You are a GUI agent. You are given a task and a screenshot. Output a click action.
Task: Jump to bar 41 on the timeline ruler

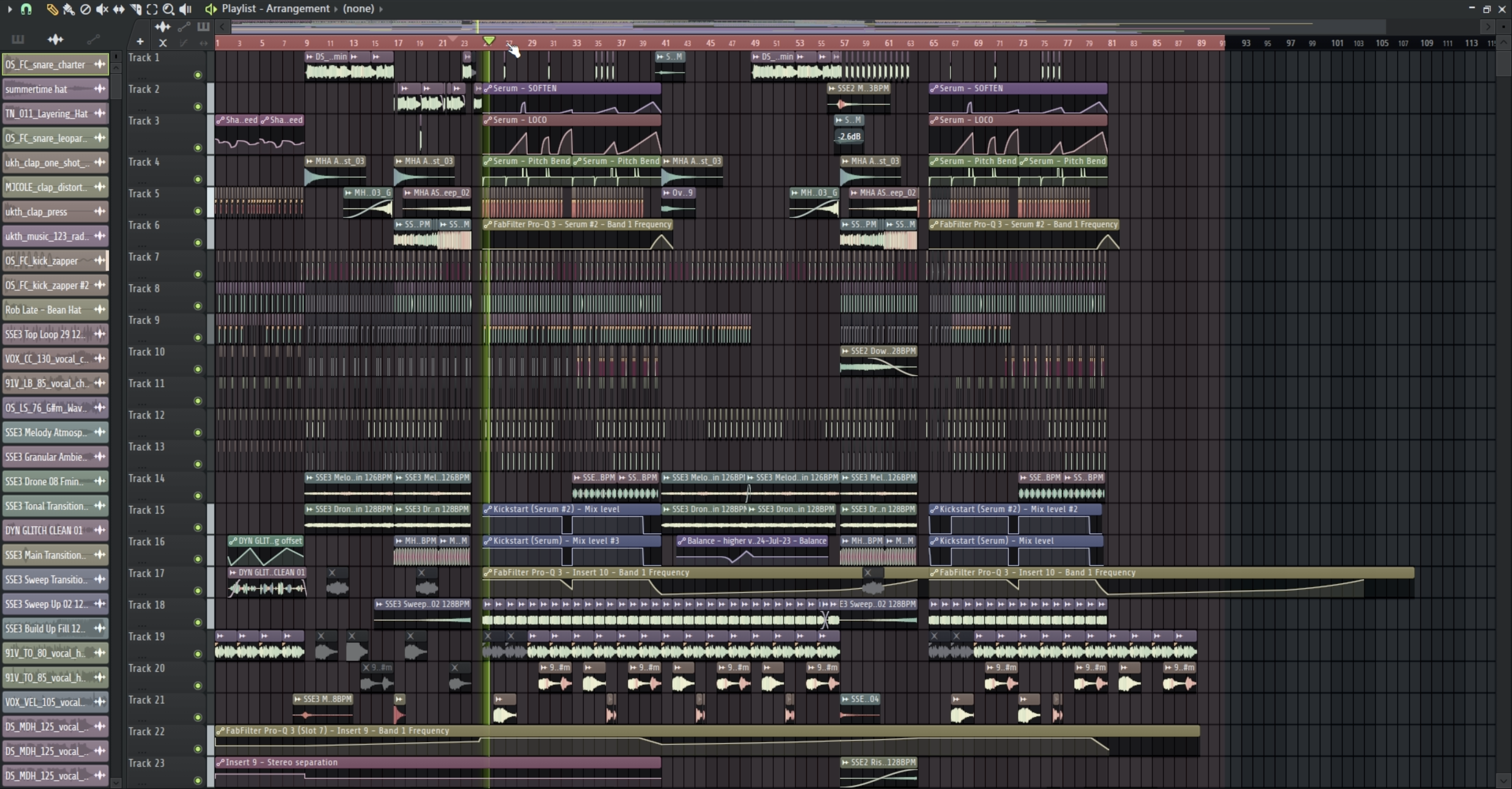point(665,43)
